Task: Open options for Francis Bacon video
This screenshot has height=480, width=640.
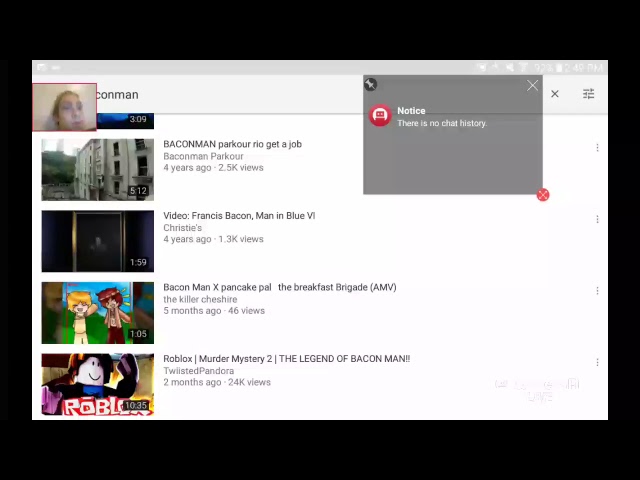Action: click(x=597, y=220)
